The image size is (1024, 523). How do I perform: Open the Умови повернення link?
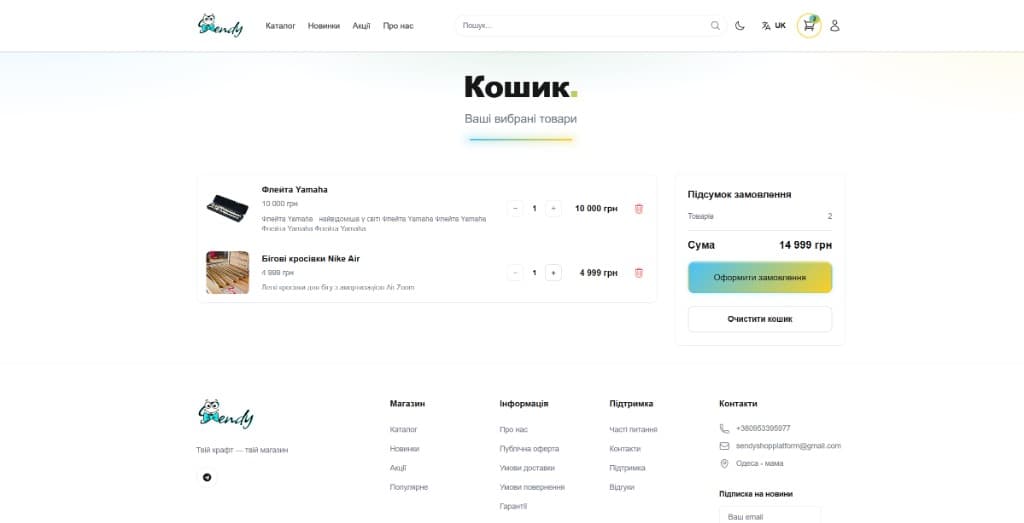532,487
